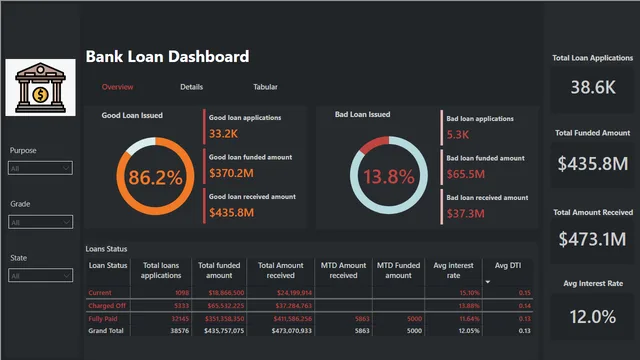Click the $37,284,763 amount received cell
640x360 pixels.
[x=293, y=306]
